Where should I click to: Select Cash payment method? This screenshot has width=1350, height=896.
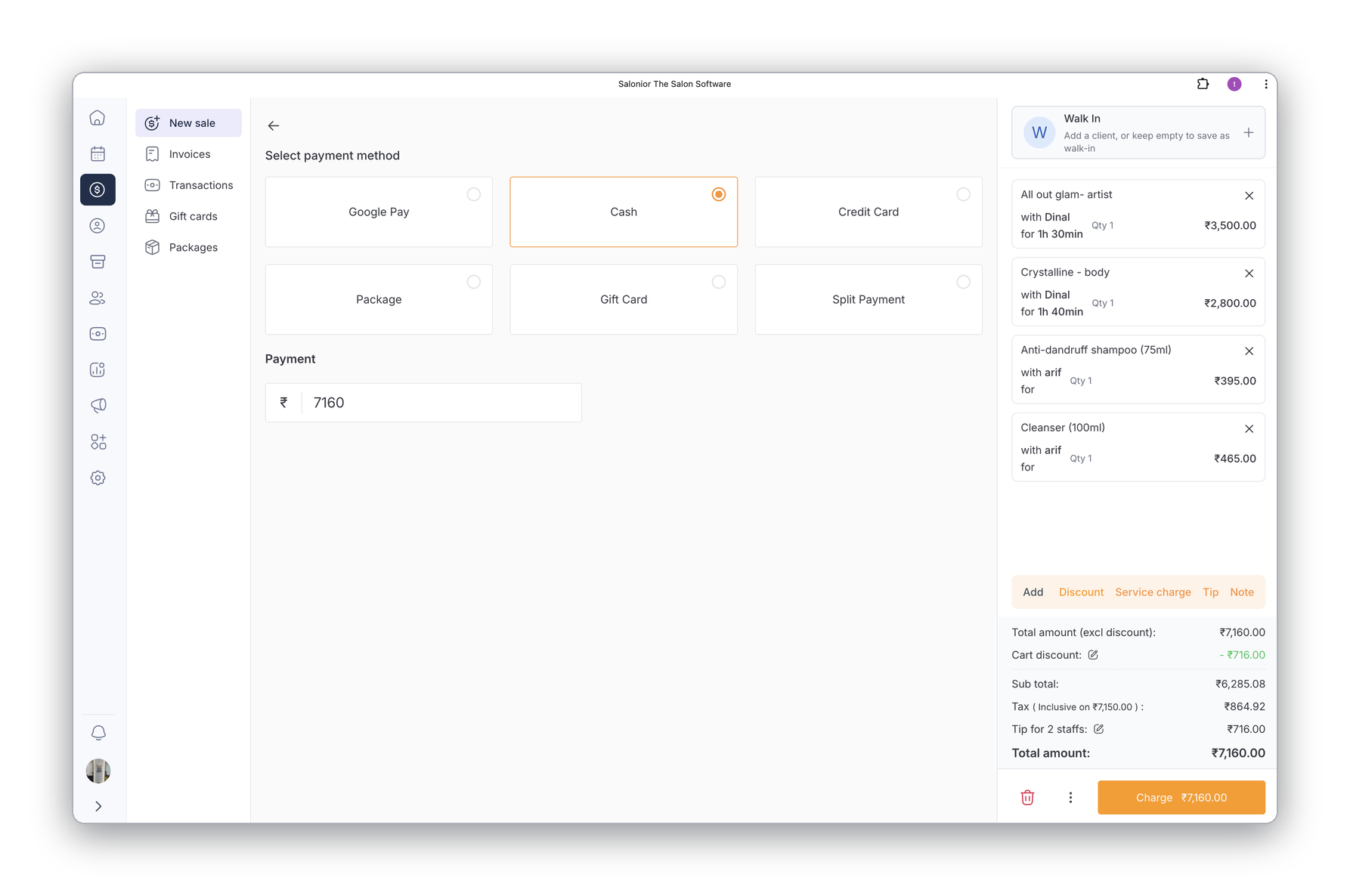click(624, 212)
